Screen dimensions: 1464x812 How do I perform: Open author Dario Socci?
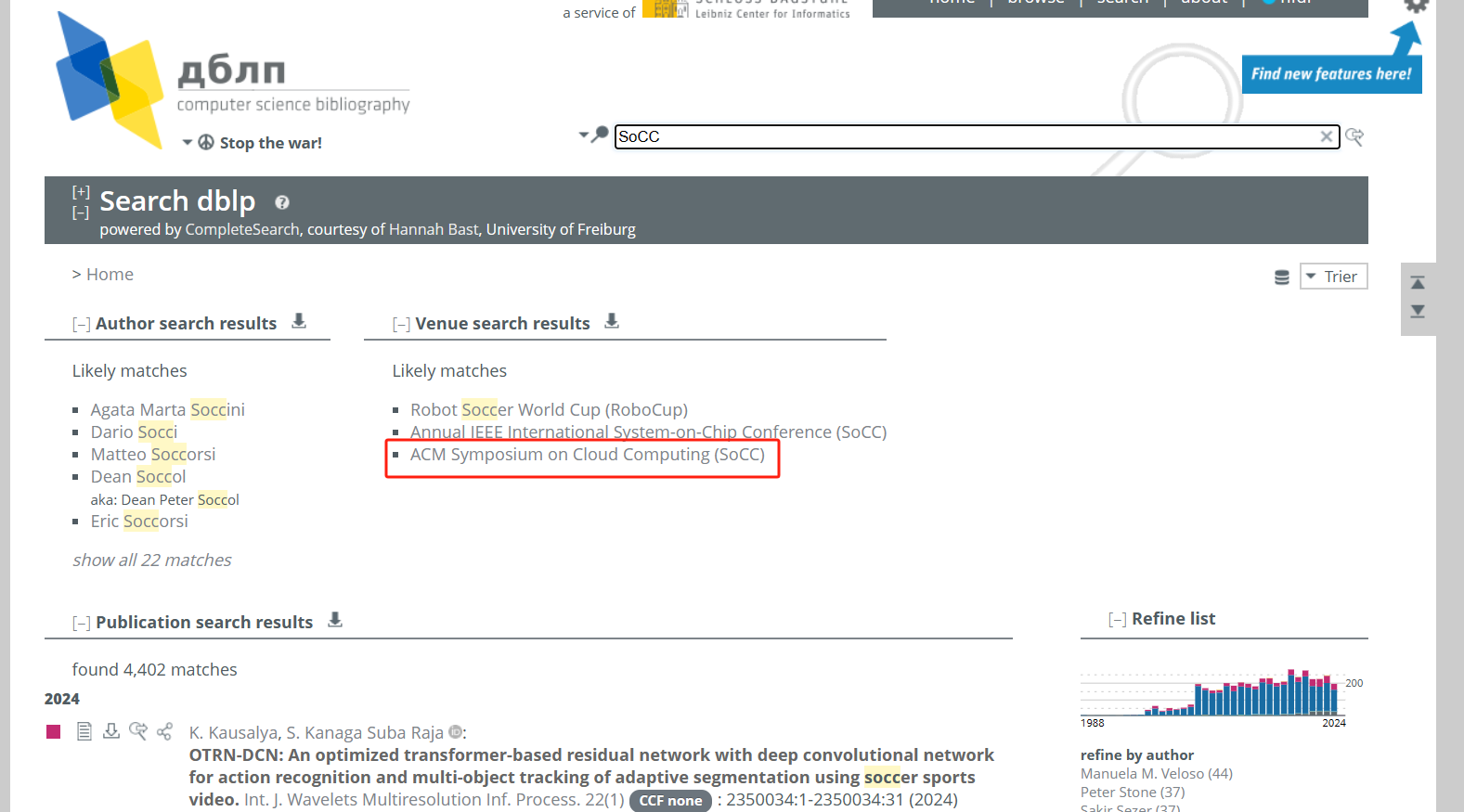[134, 432]
